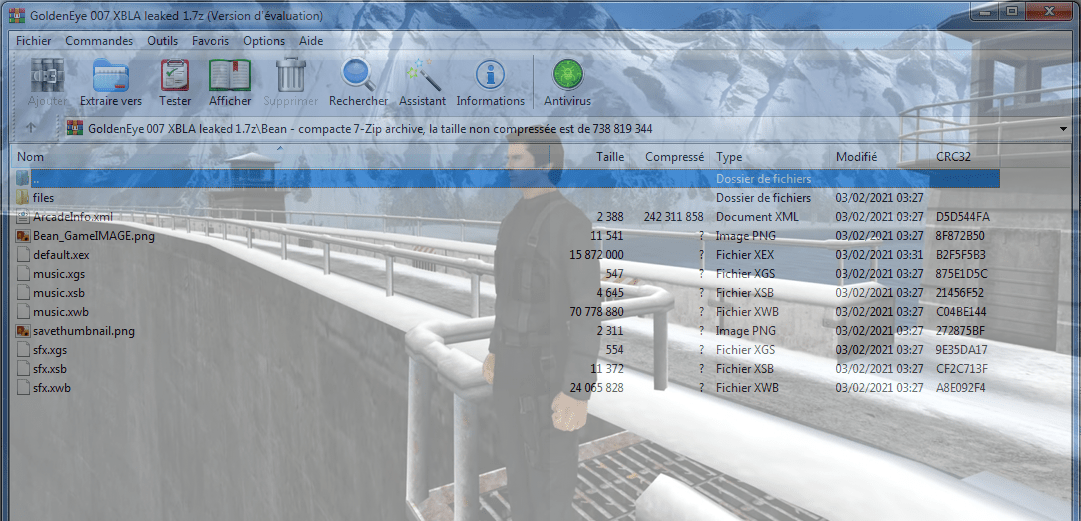
Task: Start the Antivirus scan icon
Action: 567,74
